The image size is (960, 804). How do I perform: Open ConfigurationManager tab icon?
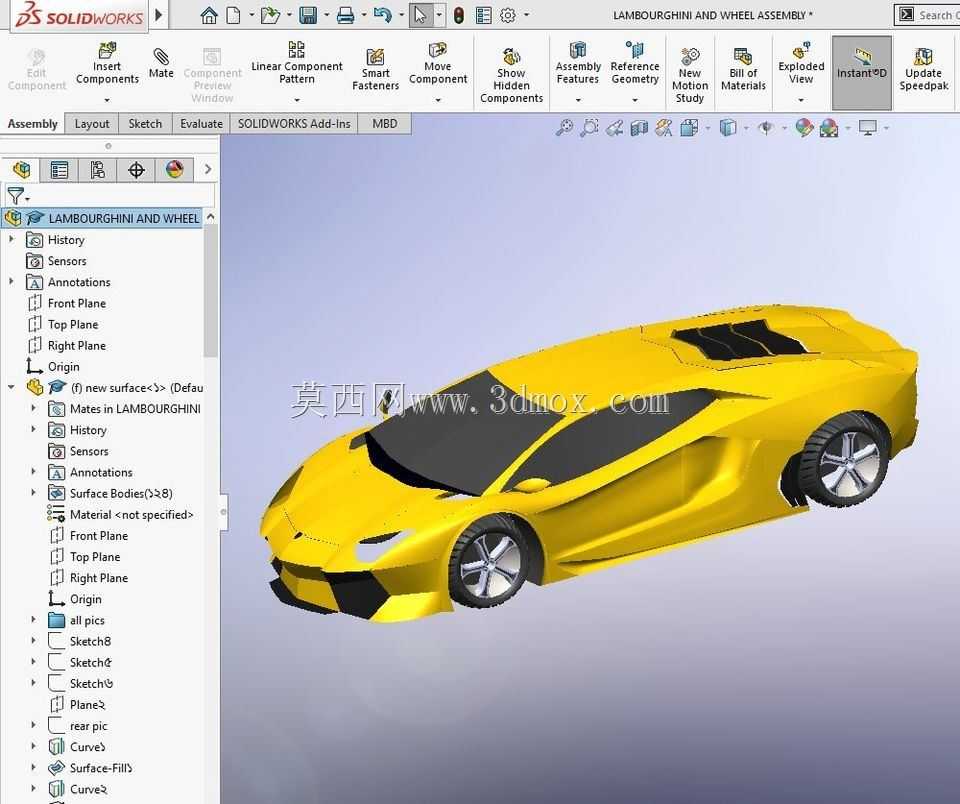point(97,170)
